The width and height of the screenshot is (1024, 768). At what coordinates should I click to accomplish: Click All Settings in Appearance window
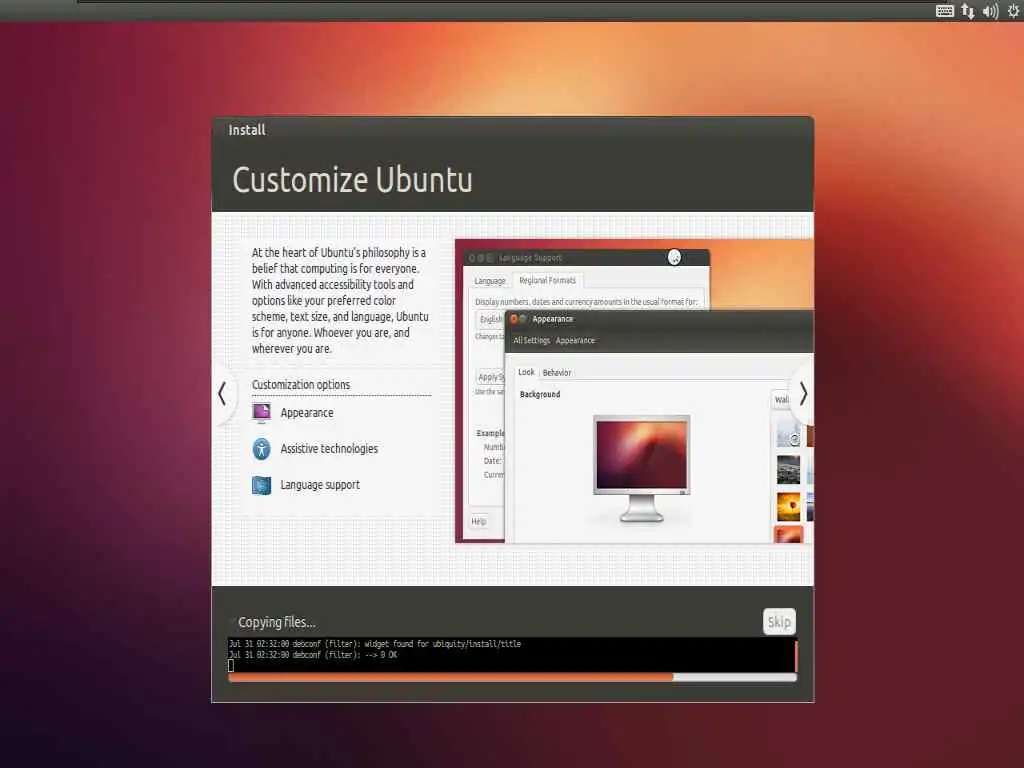tap(531, 340)
